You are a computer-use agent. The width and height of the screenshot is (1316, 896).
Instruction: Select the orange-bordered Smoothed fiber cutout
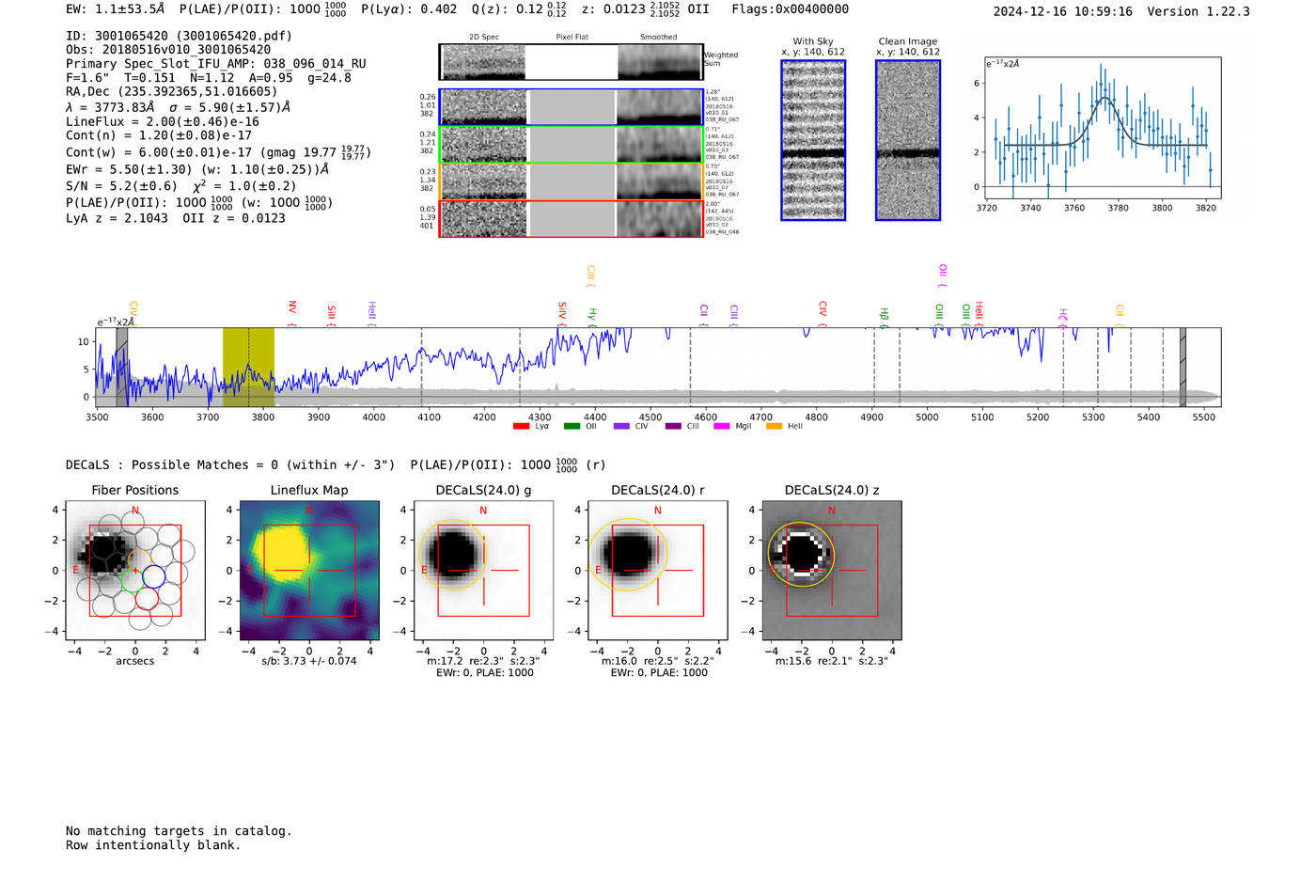[660, 181]
